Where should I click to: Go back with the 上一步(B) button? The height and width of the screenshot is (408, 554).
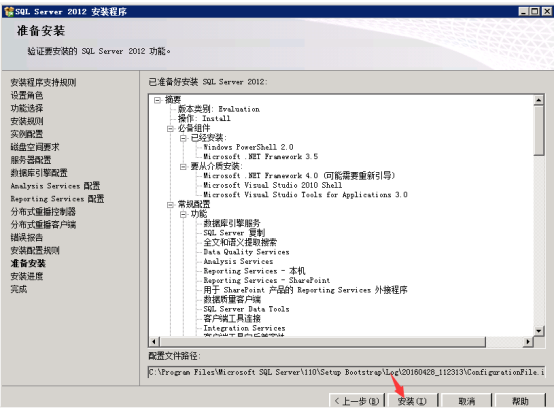tap(357, 401)
